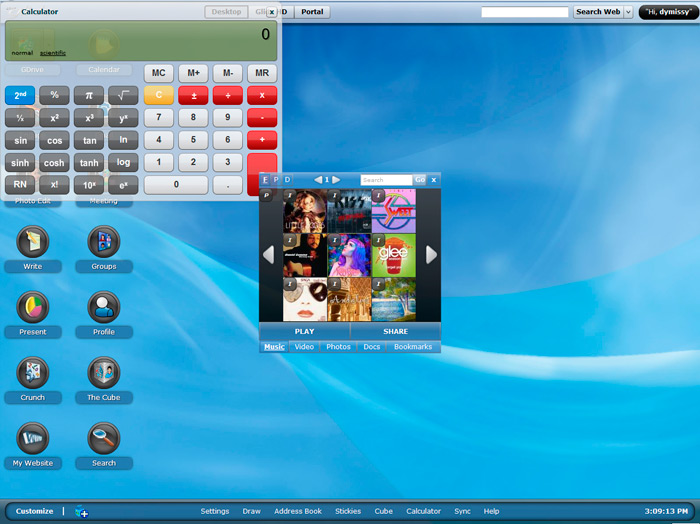Click the percent key
Viewport: 700px width, 524px height.
(x=54, y=95)
